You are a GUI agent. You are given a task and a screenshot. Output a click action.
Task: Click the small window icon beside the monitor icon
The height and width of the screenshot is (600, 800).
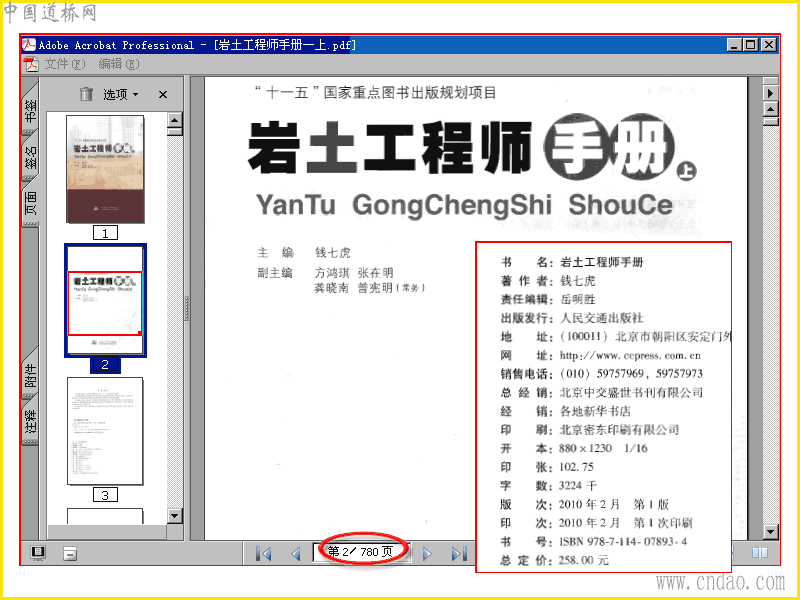tap(70, 553)
